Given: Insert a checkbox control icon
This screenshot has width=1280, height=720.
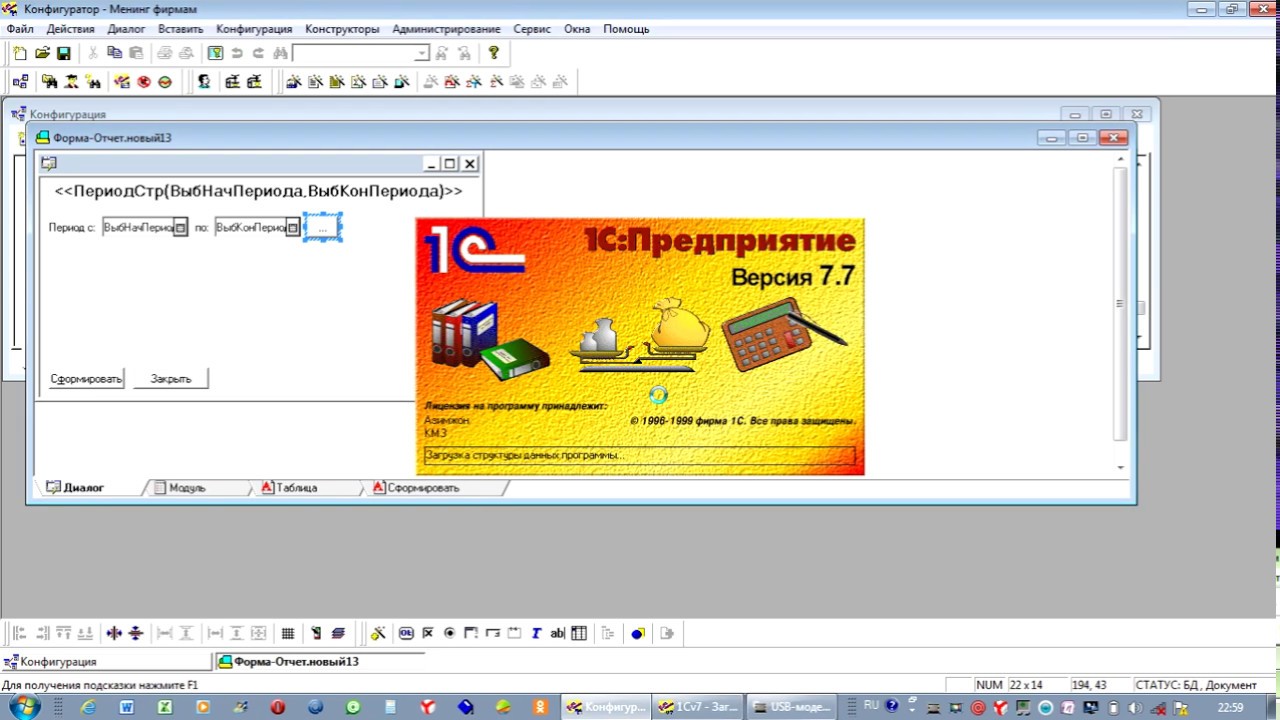Looking at the screenshot, I should click(x=428, y=633).
